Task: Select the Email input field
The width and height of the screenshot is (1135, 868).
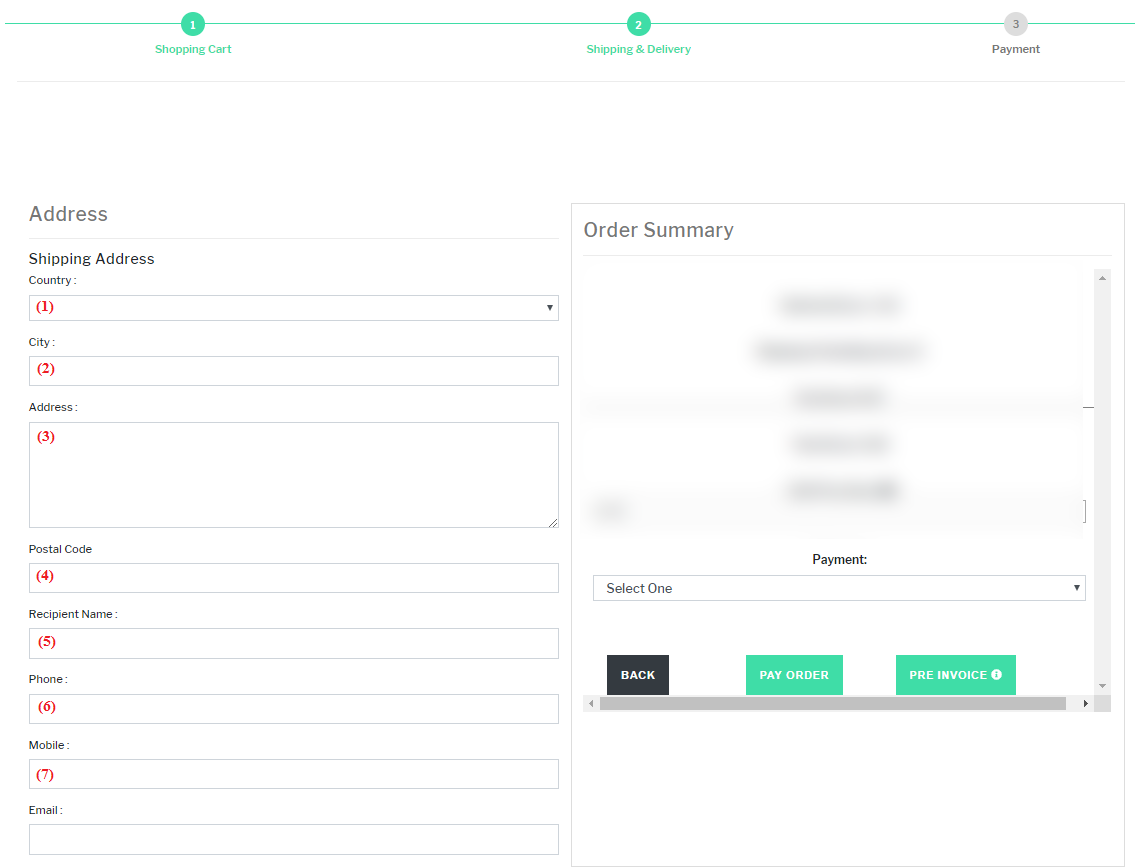Action: (x=293, y=839)
